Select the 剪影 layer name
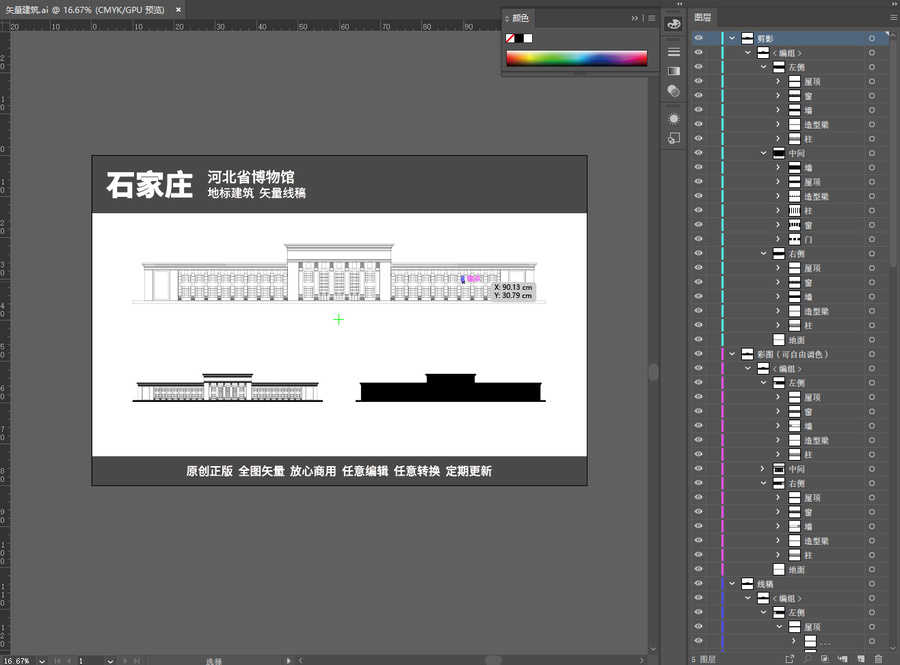The image size is (900, 665). 765,38
